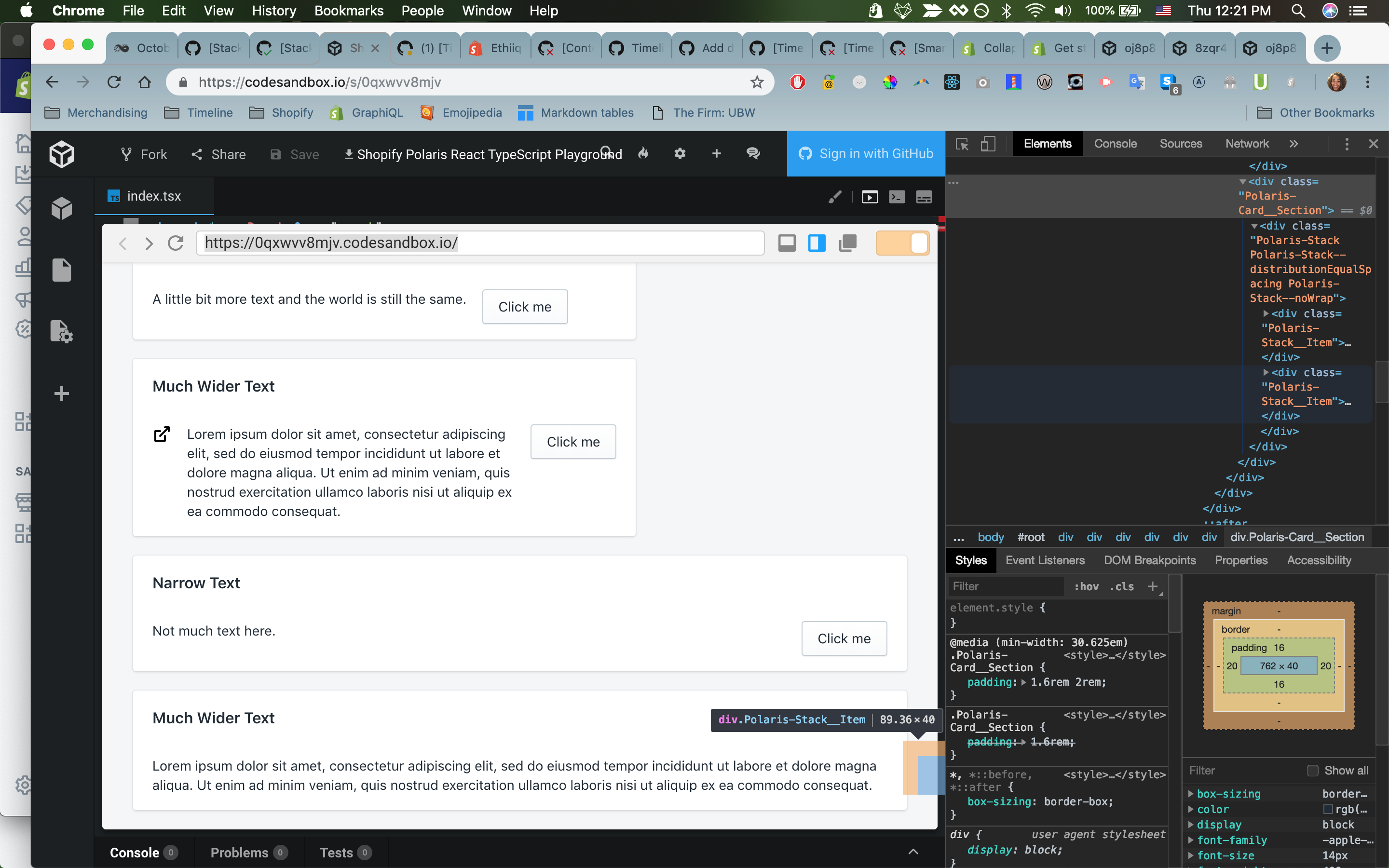This screenshot has width=1389, height=868.
Task: Expand the hidden DevTools tabs chevron
Action: point(1294,144)
